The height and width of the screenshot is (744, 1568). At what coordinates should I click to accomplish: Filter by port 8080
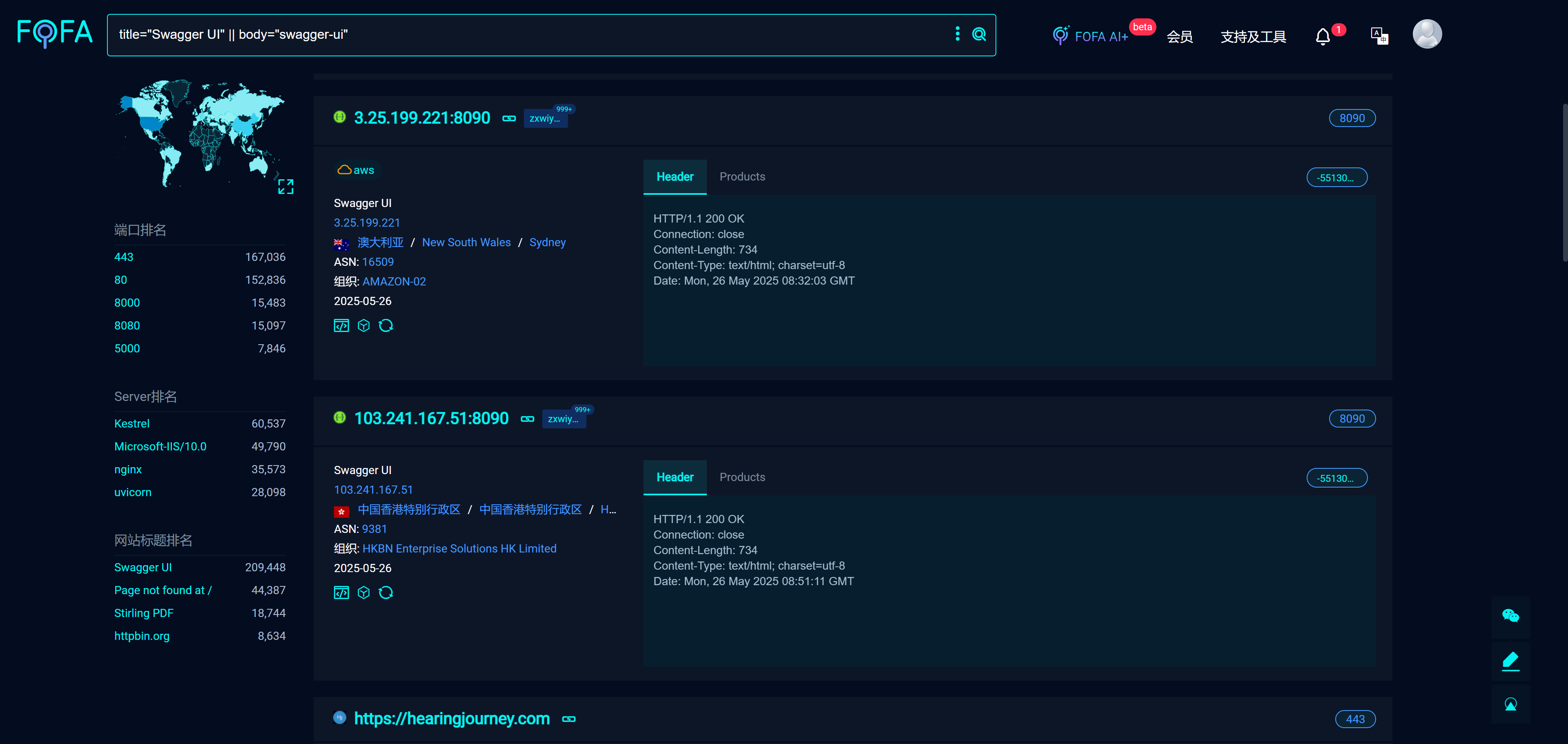127,326
